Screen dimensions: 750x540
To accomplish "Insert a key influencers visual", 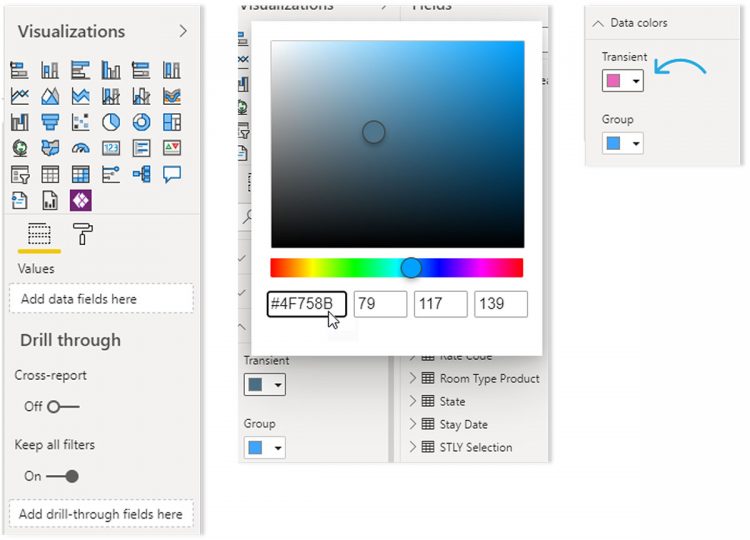I will point(111,174).
